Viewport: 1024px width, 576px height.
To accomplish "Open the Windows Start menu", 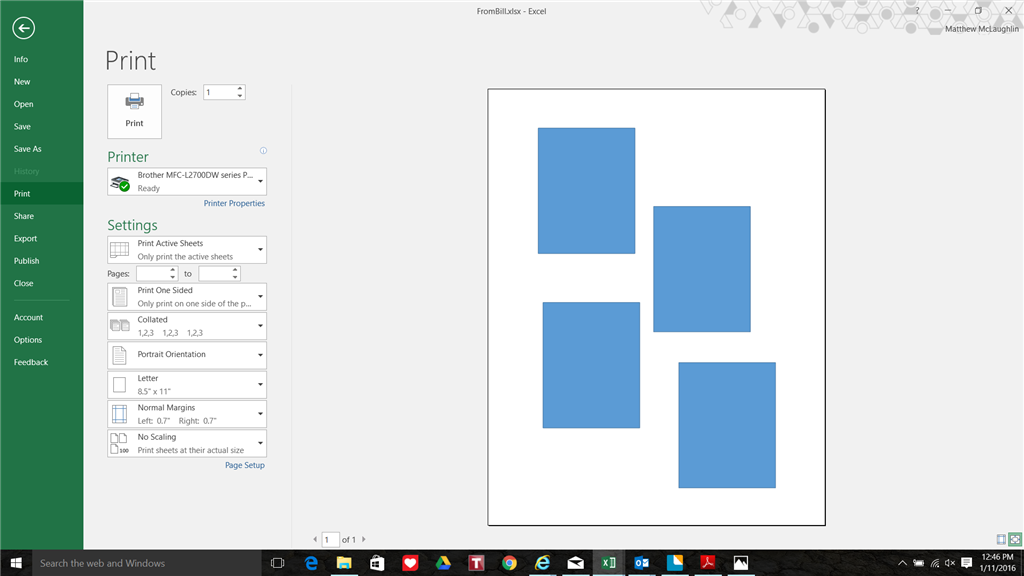I will click(x=16, y=563).
